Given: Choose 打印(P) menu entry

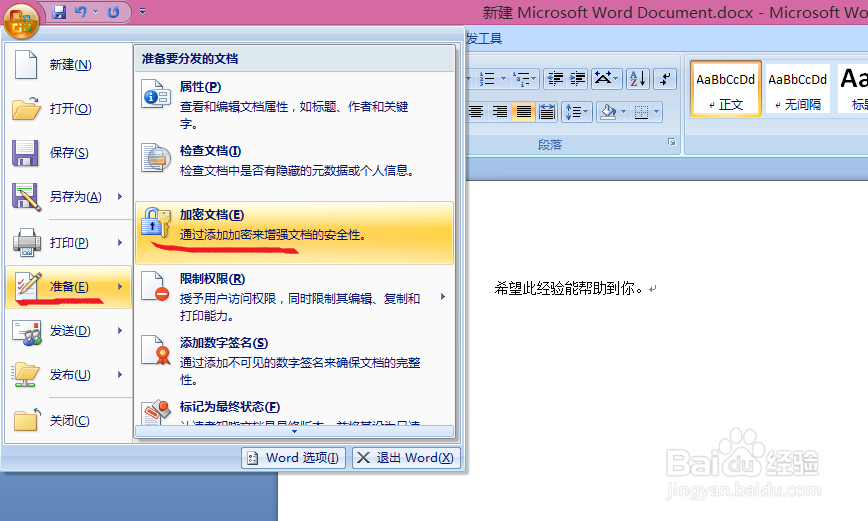Looking at the screenshot, I should [x=69, y=243].
